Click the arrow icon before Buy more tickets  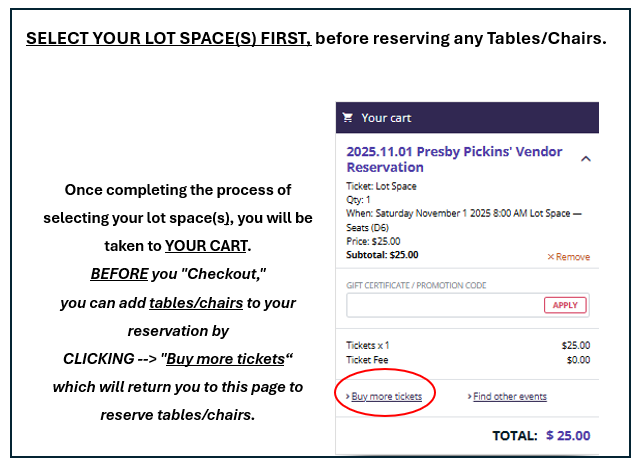click(347, 397)
